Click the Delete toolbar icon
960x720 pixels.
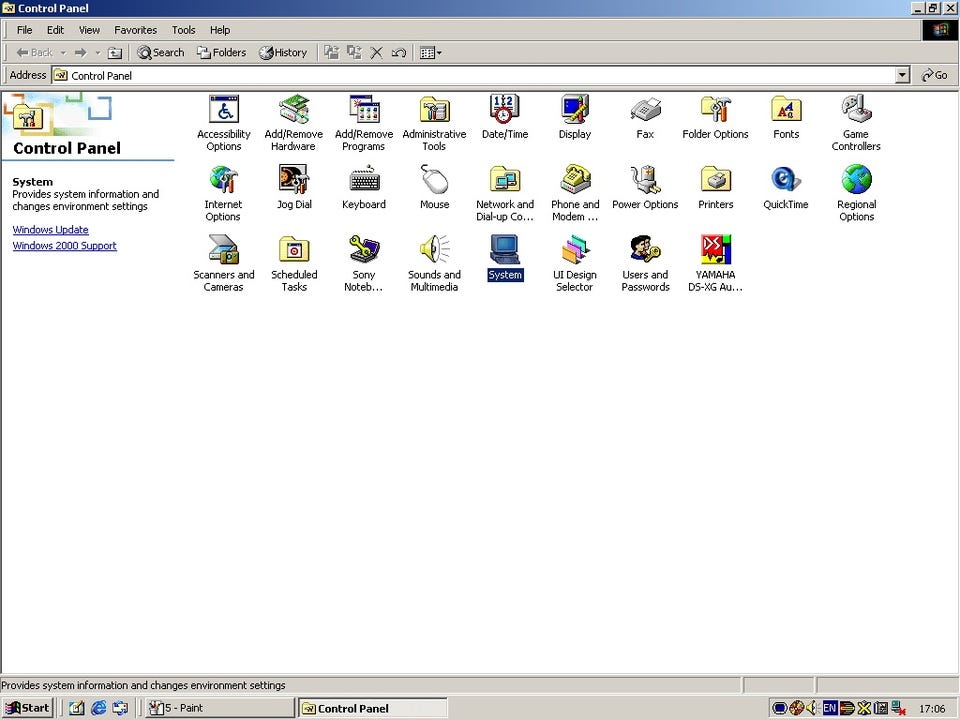coord(377,53)
